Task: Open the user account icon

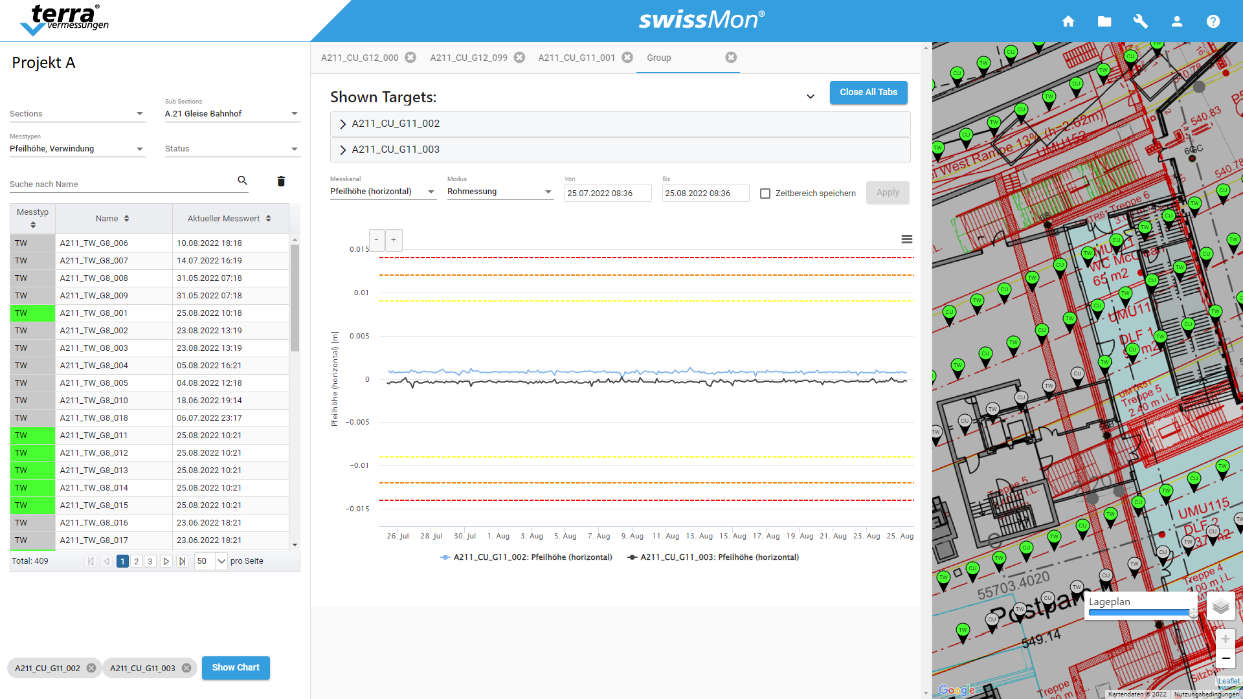Action: (1177, 21)
